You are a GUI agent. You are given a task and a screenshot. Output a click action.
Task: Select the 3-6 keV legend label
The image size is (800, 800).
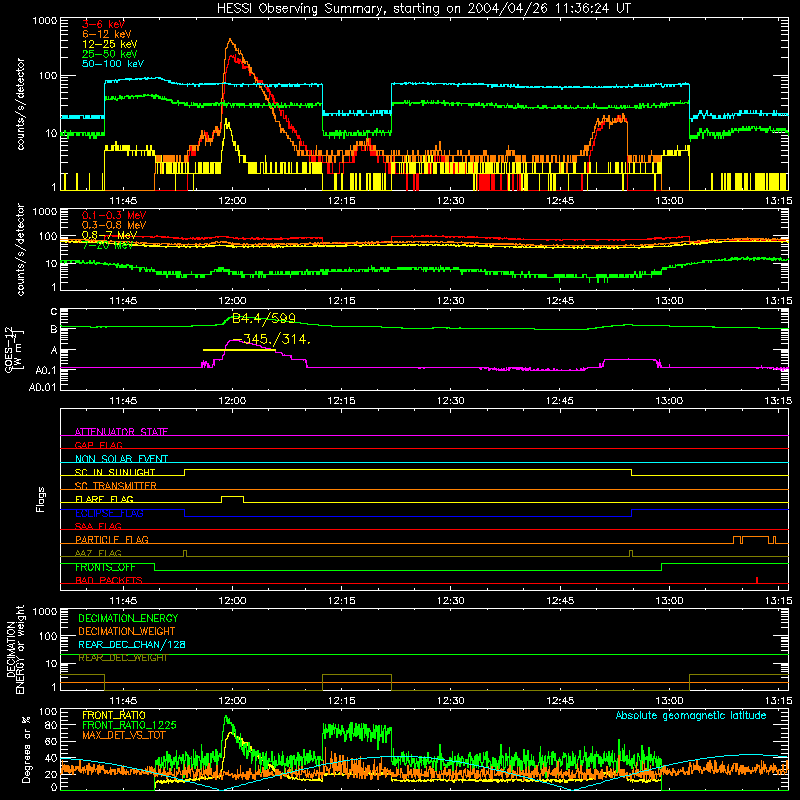point(103,24)
